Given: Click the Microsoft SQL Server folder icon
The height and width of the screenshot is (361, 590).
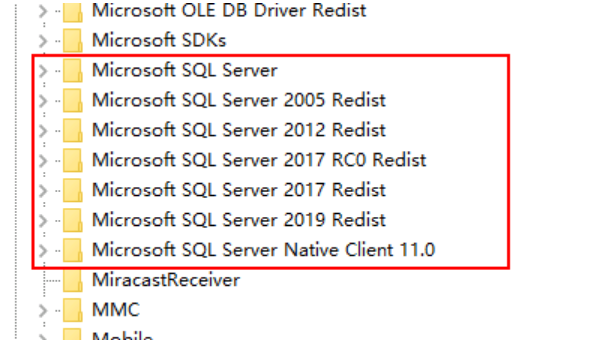Looking at the screenshot, I should (x=73, y=70).
